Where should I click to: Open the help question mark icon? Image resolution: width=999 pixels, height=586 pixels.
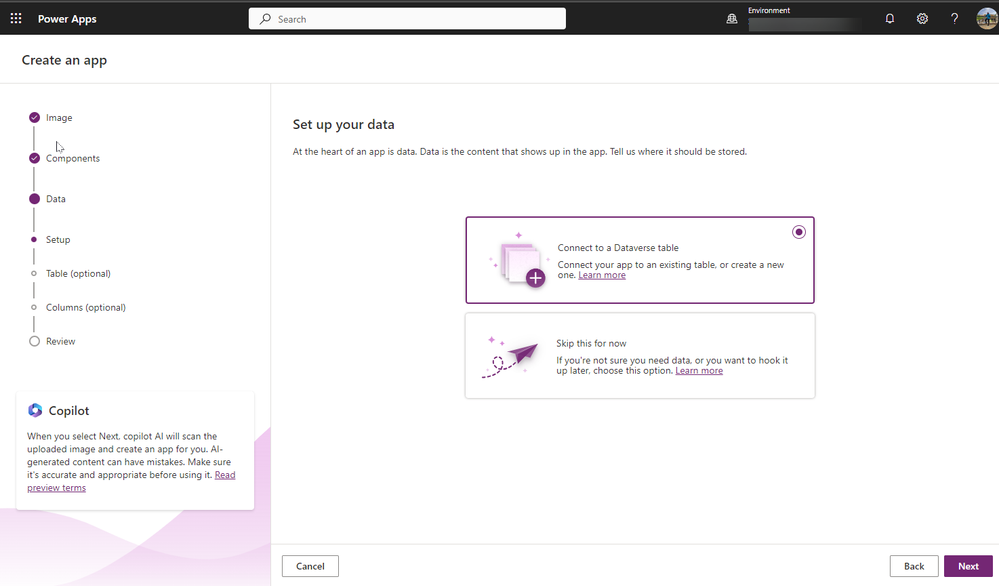[954, 18]
